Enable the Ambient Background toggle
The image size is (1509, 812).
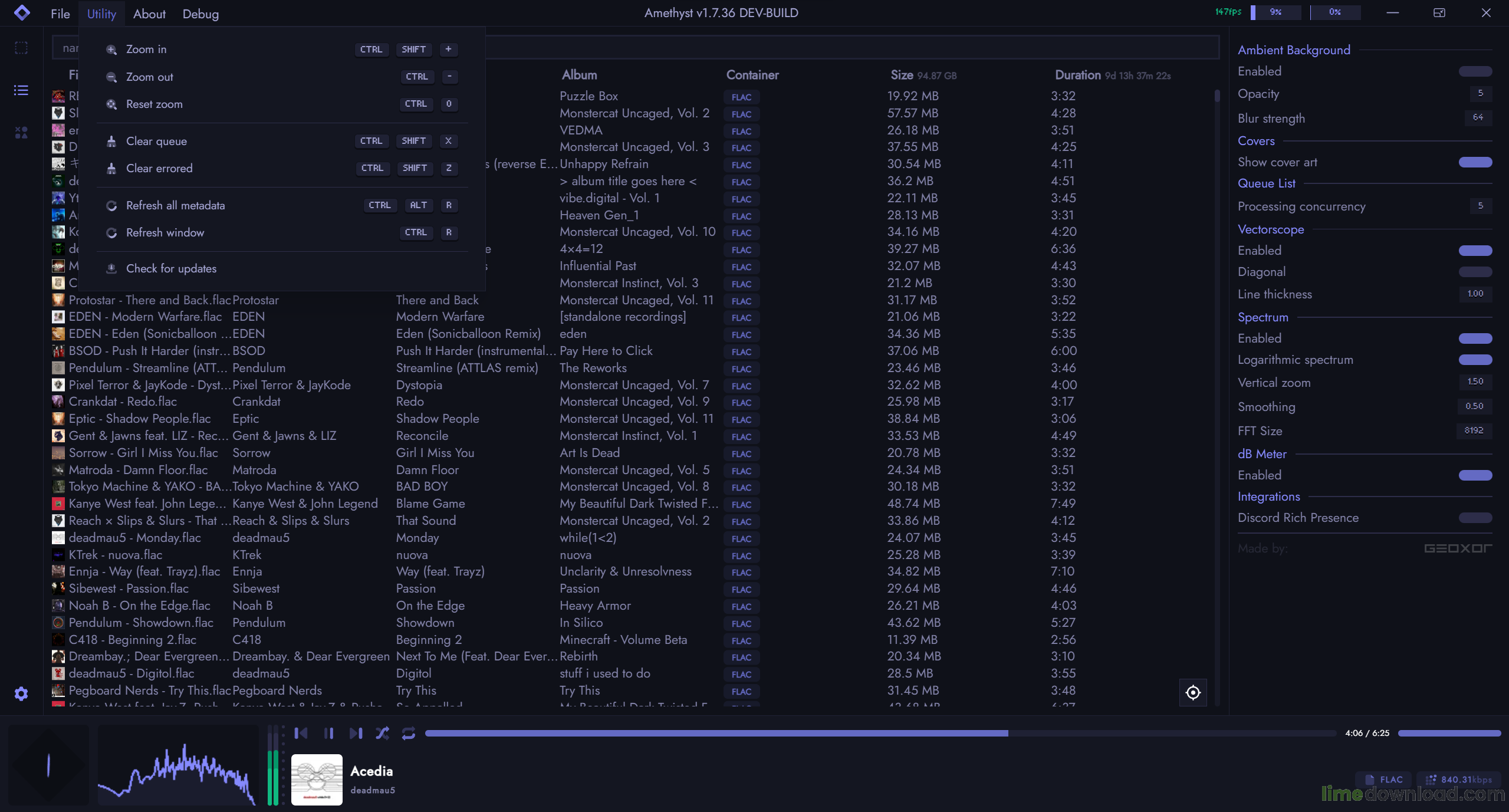coord(1475,71)
